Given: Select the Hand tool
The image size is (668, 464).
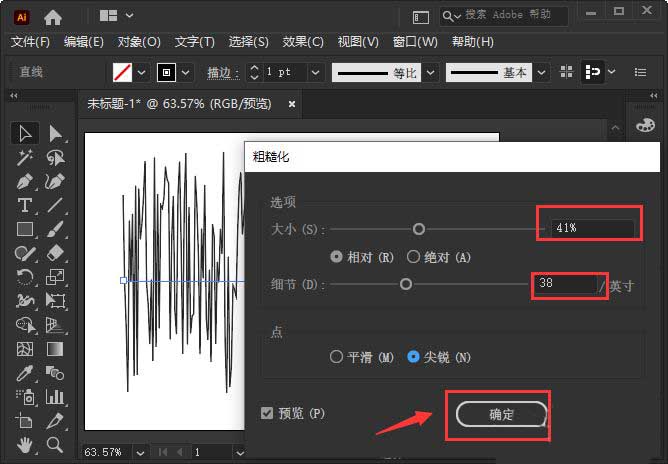Looking at the screenshot, I should click(x=25, y=444).
